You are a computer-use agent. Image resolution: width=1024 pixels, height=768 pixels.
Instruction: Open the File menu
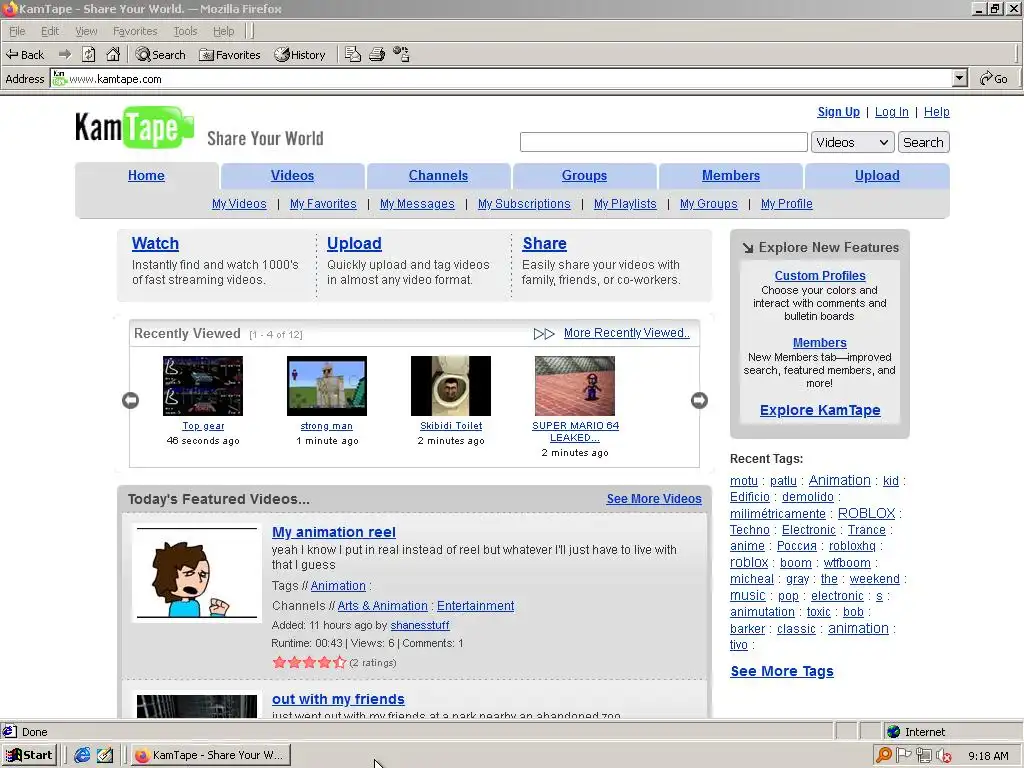coord(17,31)
